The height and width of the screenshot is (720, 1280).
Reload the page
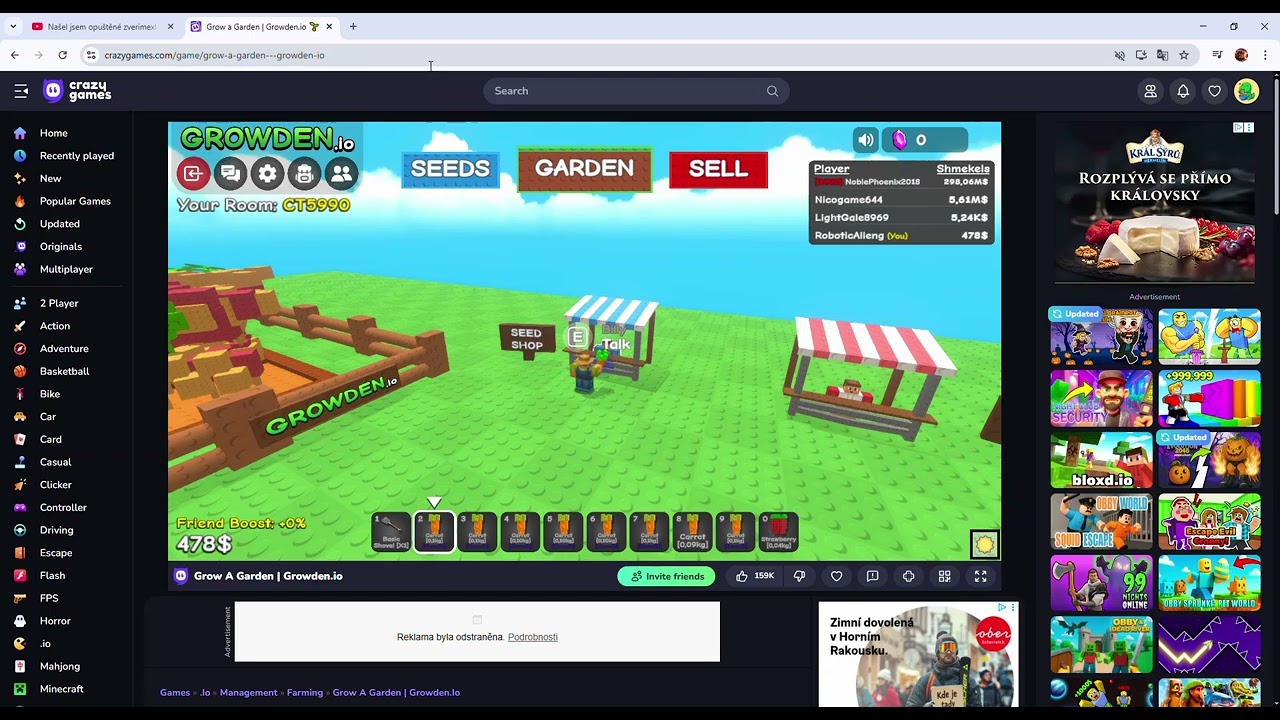(62, 55)
